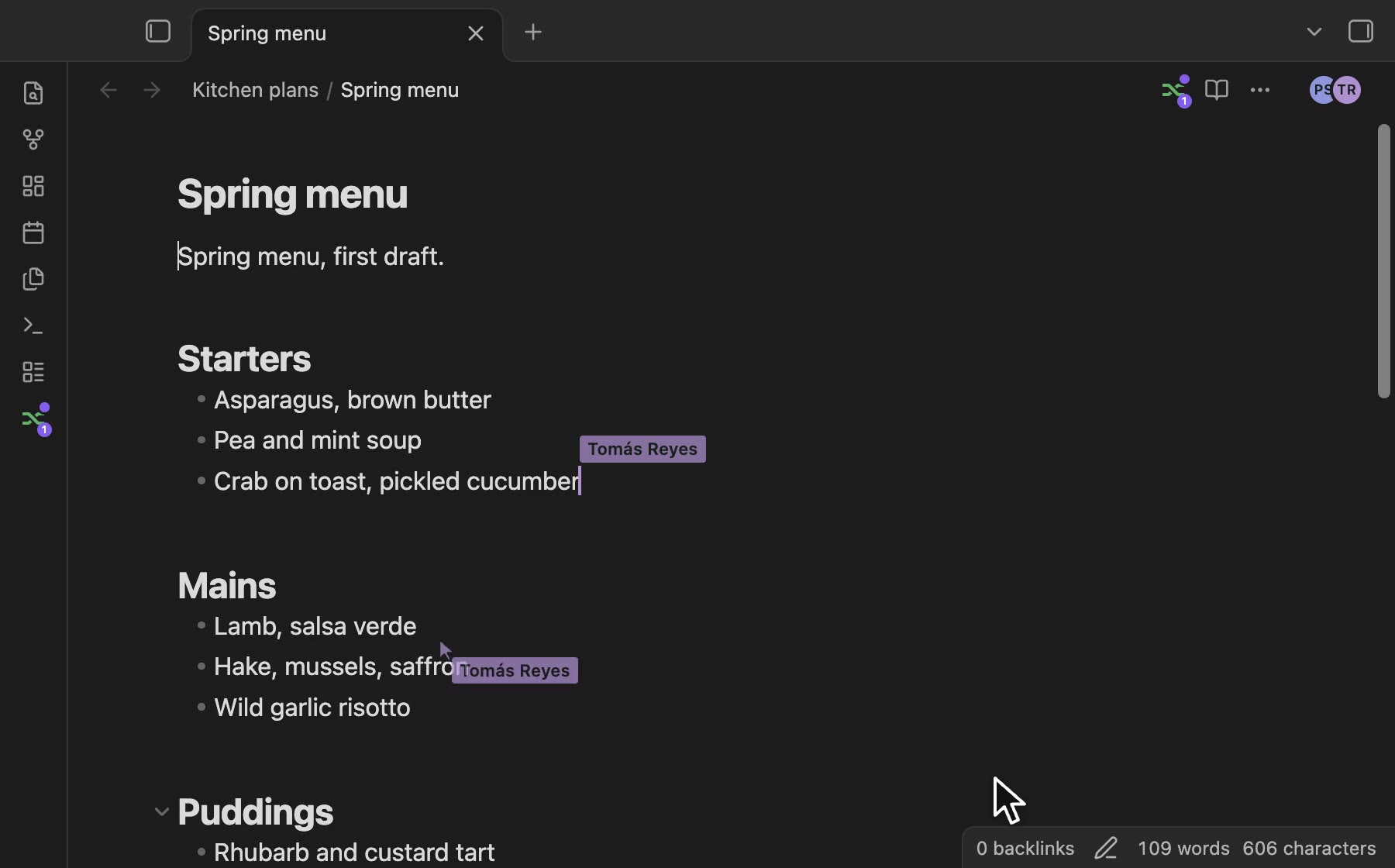Click the 109 words status entry
Viewport: 1395px width, 868px height.
(x=1183, y=849)
